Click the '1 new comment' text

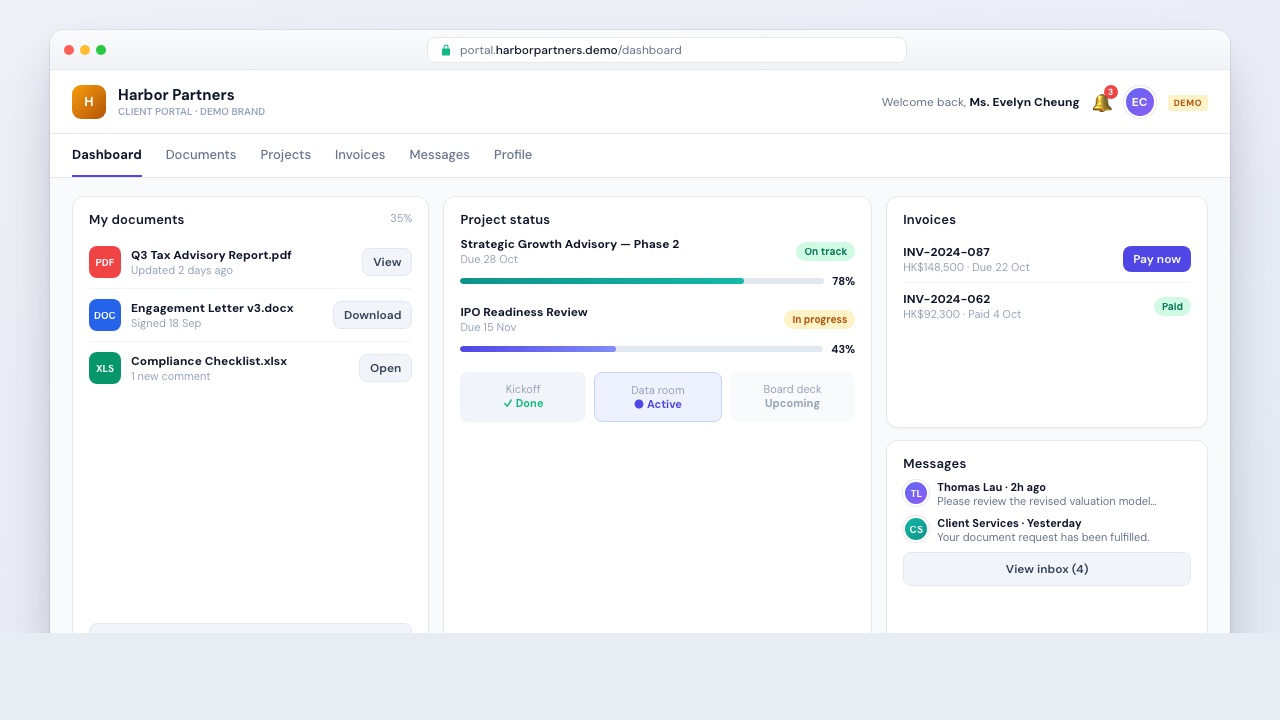(171, 377)
